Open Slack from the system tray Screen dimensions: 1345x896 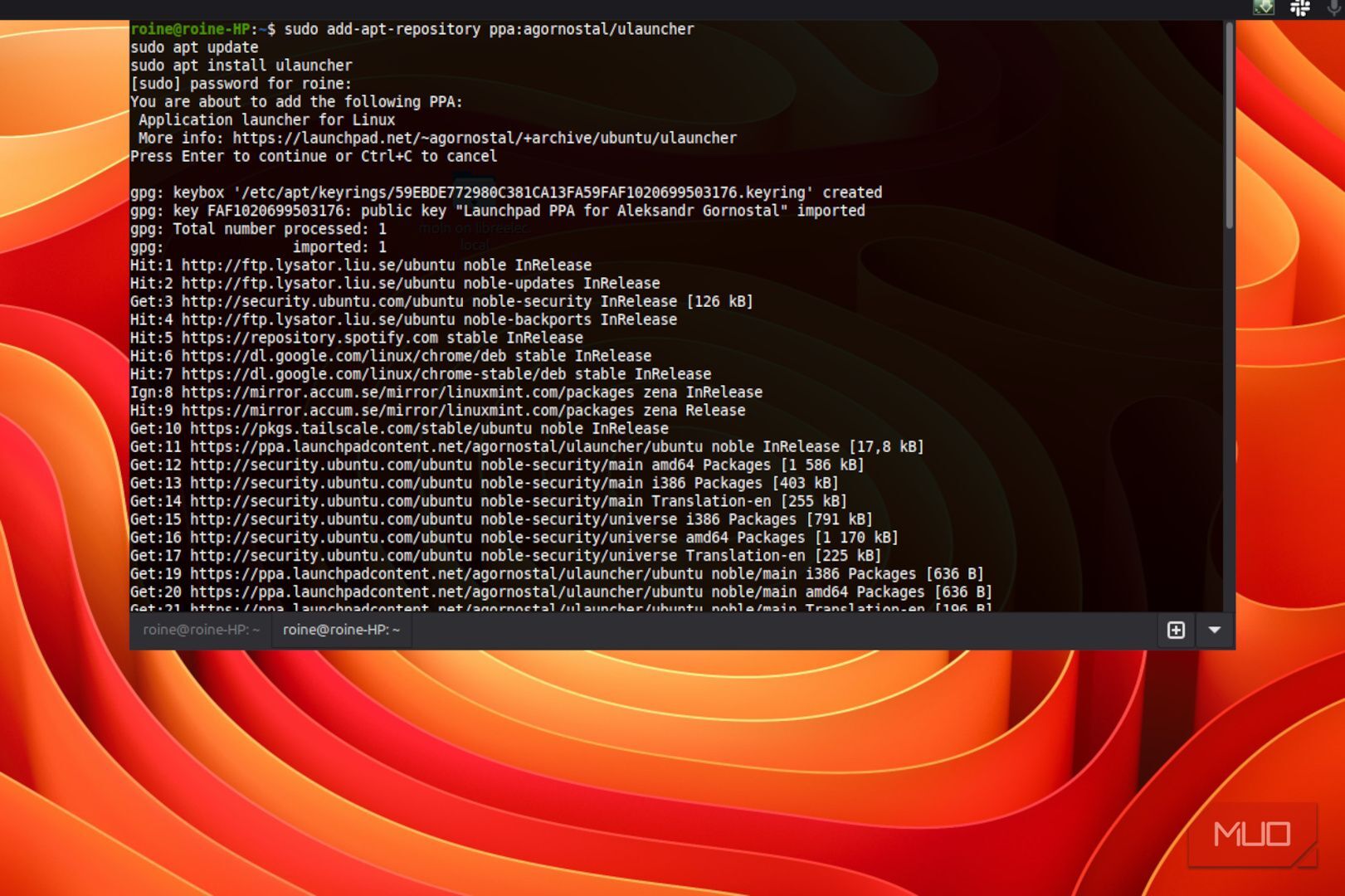tap(1300, 8)
